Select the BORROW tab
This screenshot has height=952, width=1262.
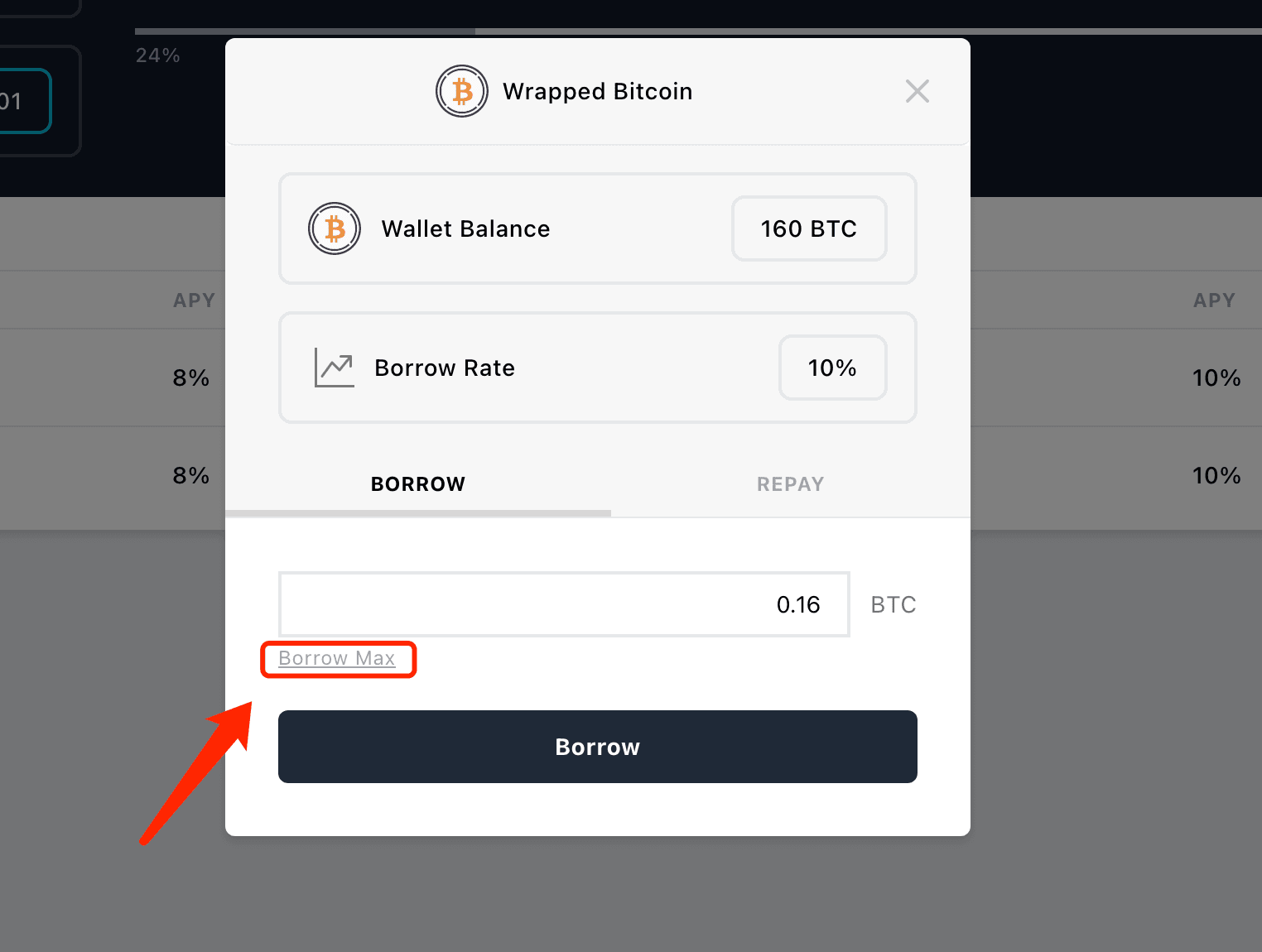pyautogui.click(x=418, y=484)
